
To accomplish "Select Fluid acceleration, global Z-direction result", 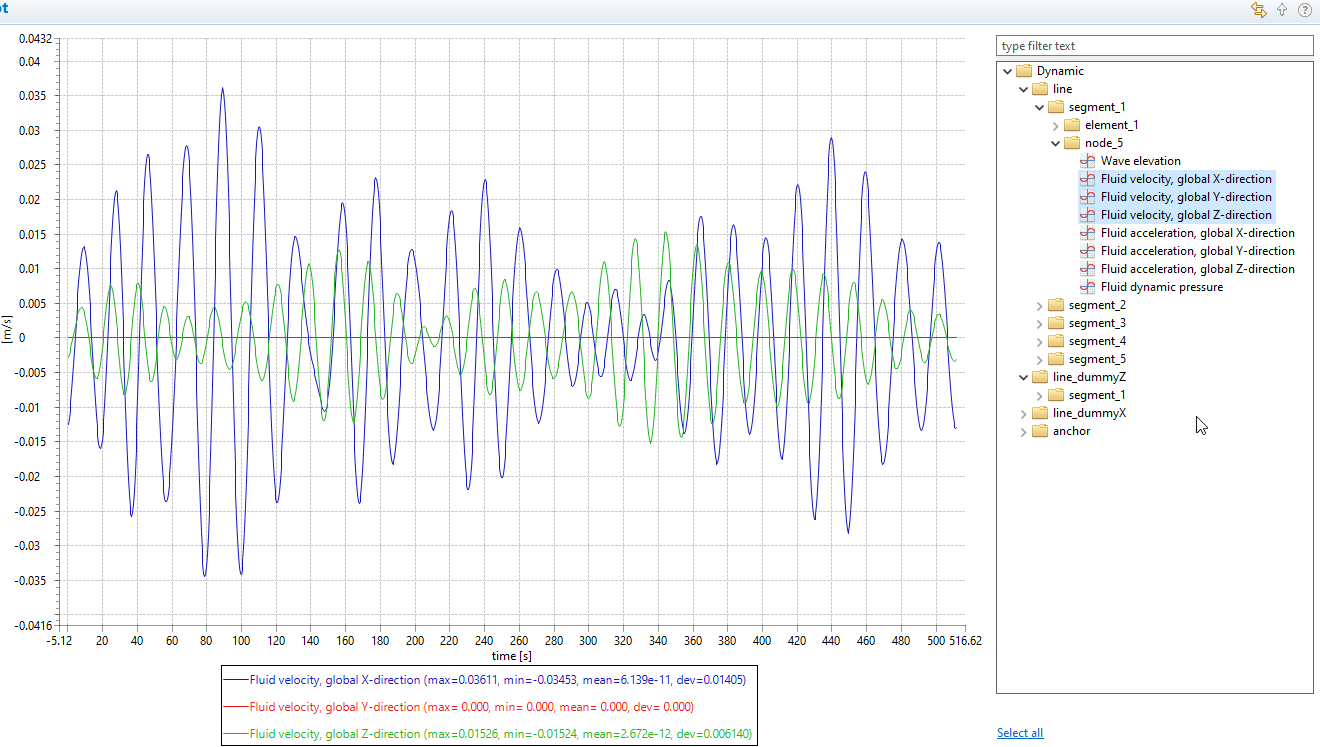I will 1197,269.
